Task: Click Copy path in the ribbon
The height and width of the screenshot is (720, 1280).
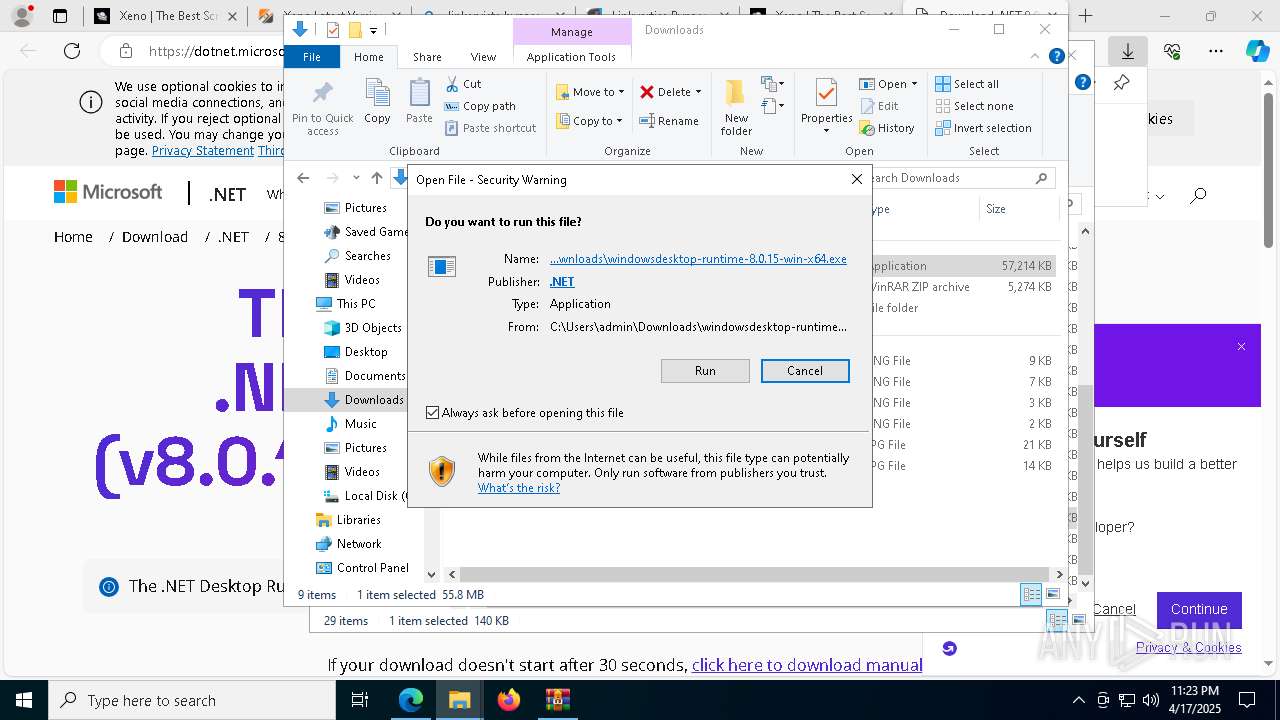Action: coord(480,106)
